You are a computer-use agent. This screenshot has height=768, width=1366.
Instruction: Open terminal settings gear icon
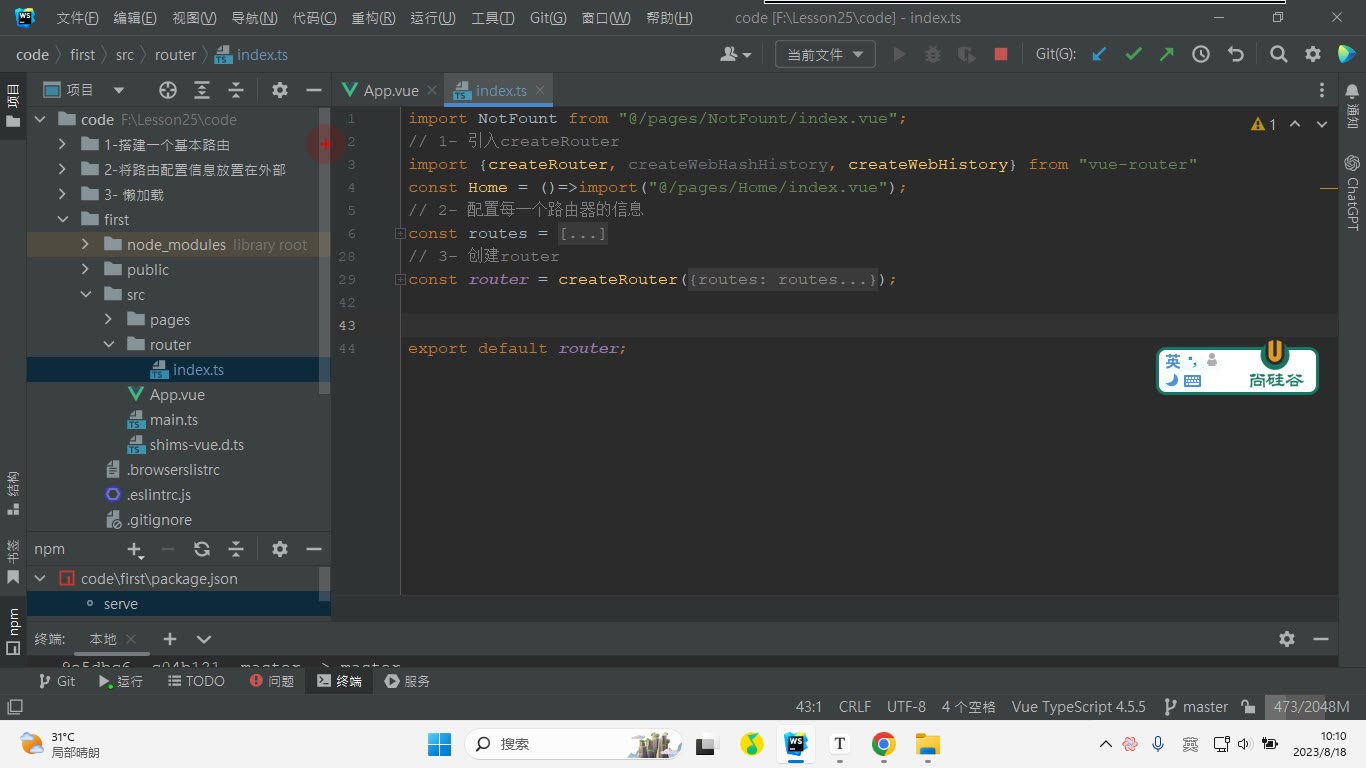[x=1287, y=639]
